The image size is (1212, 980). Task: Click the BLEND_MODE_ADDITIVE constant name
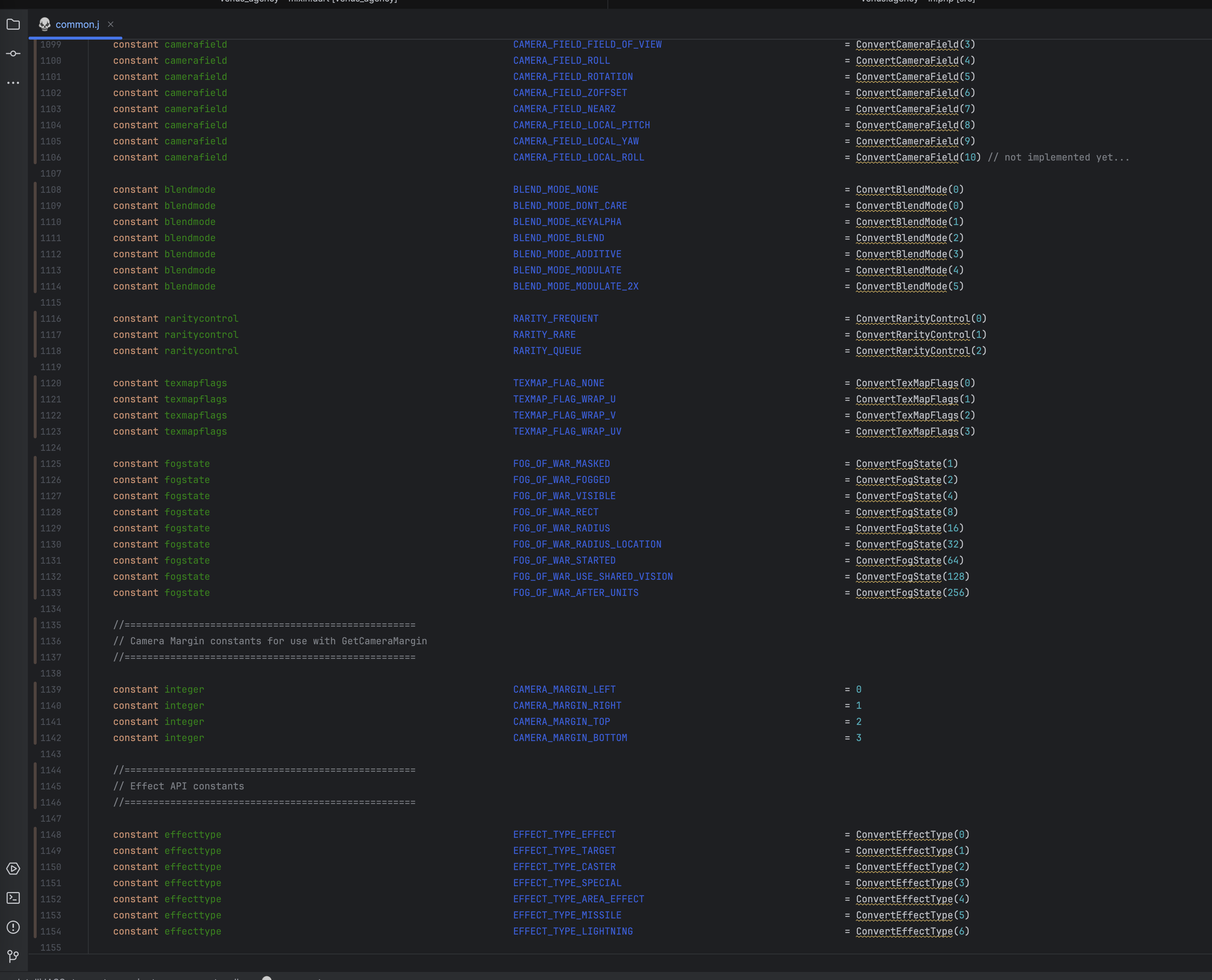pos(566,254)
